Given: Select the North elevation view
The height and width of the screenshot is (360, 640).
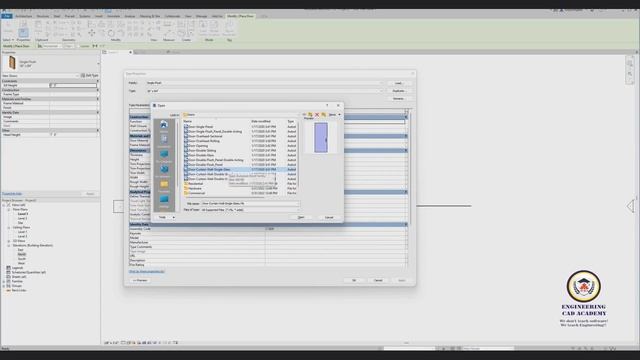Looking at the screenshot, I should (x=22, y=254).
